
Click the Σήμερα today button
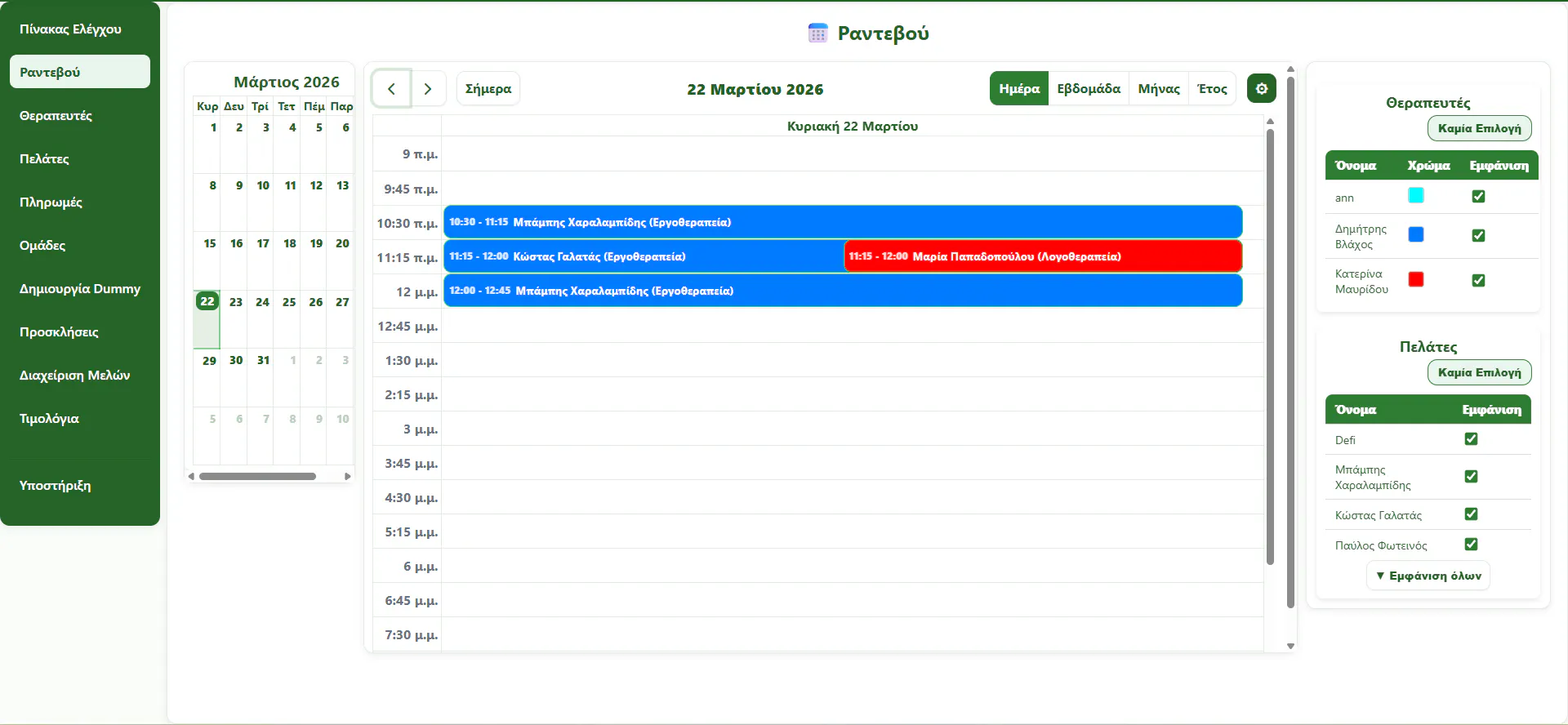(488, 88)
